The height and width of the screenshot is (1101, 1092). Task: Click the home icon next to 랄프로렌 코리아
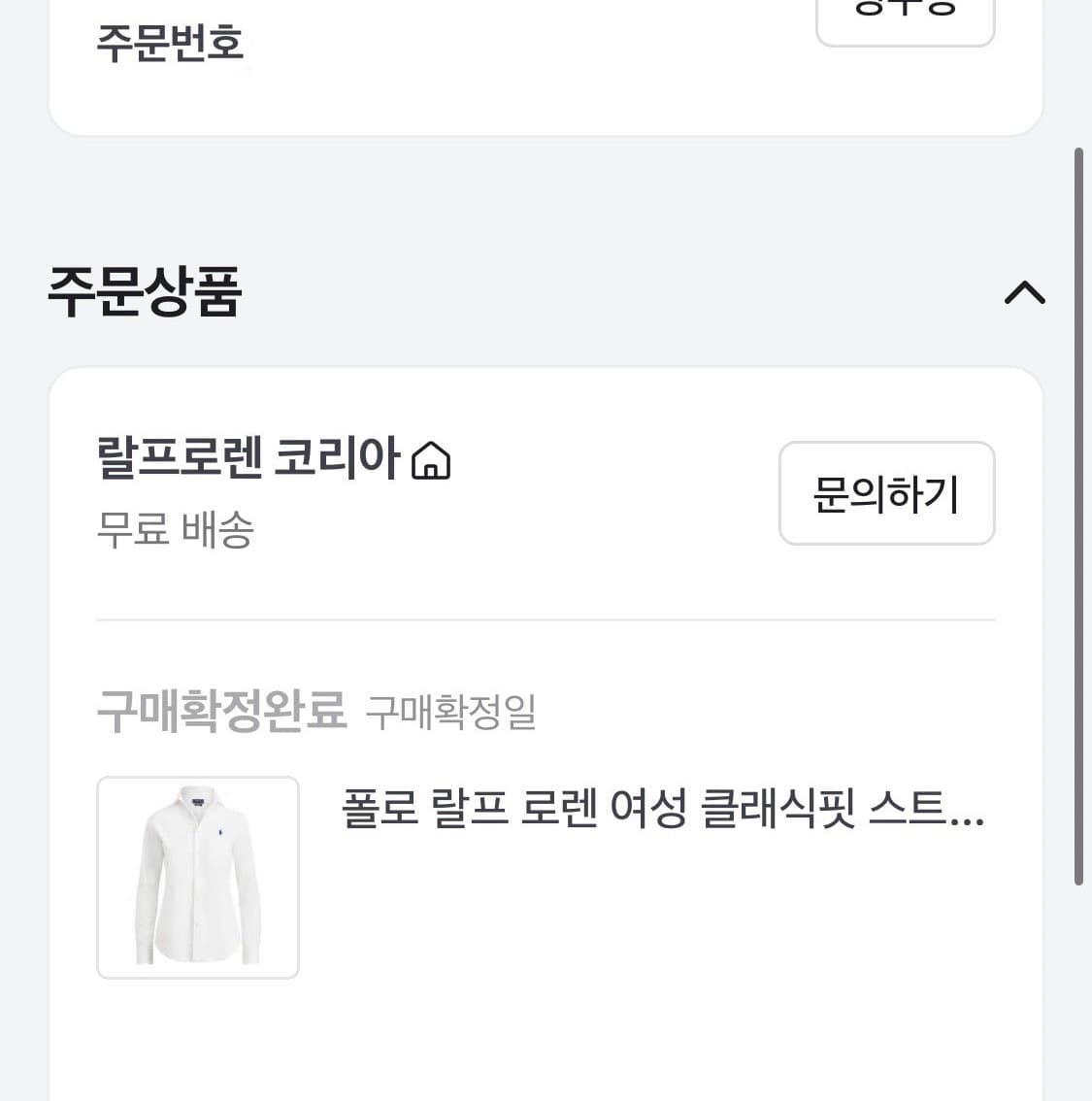point(431,460)
